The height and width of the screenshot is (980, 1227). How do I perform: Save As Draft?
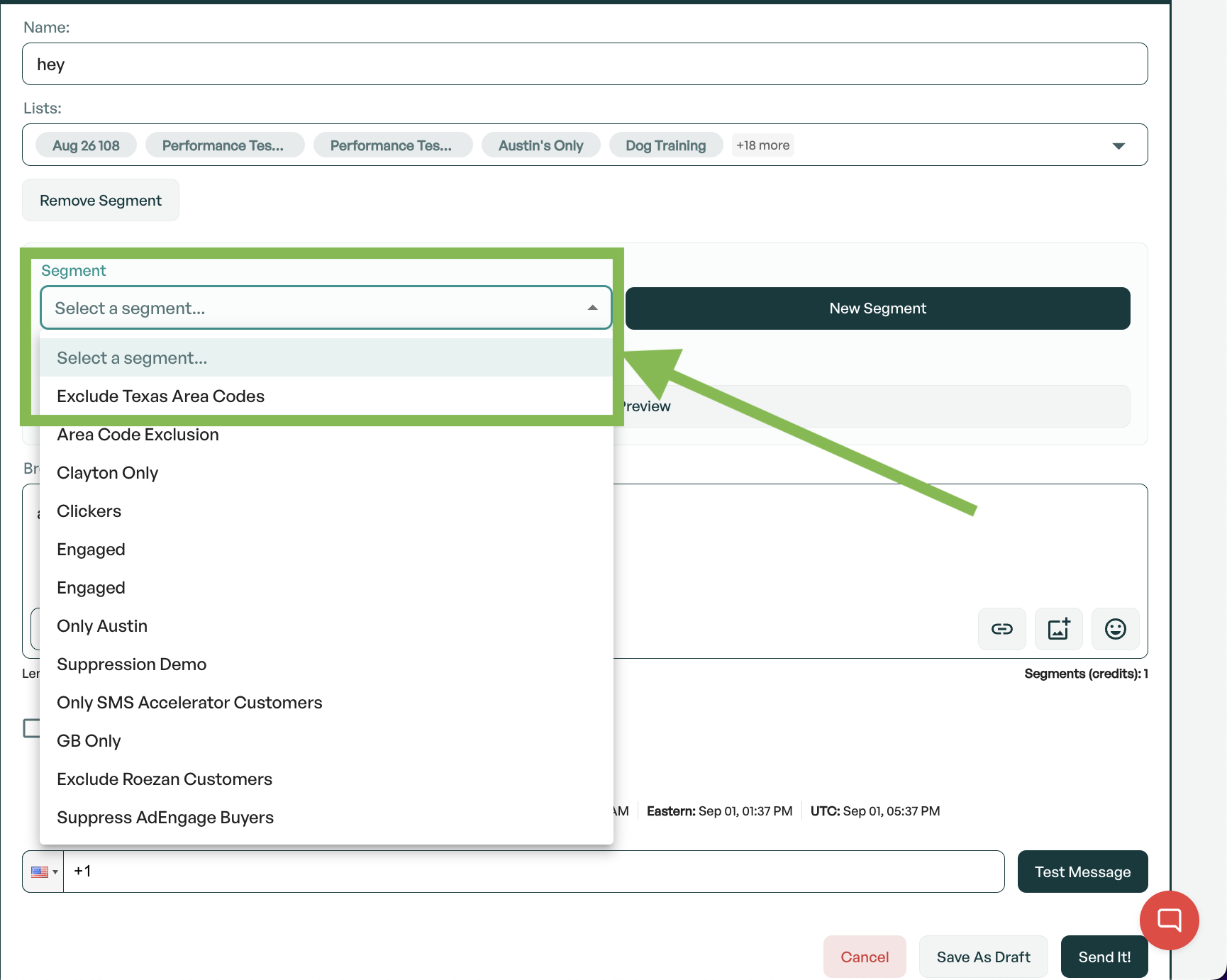[983, 957]
